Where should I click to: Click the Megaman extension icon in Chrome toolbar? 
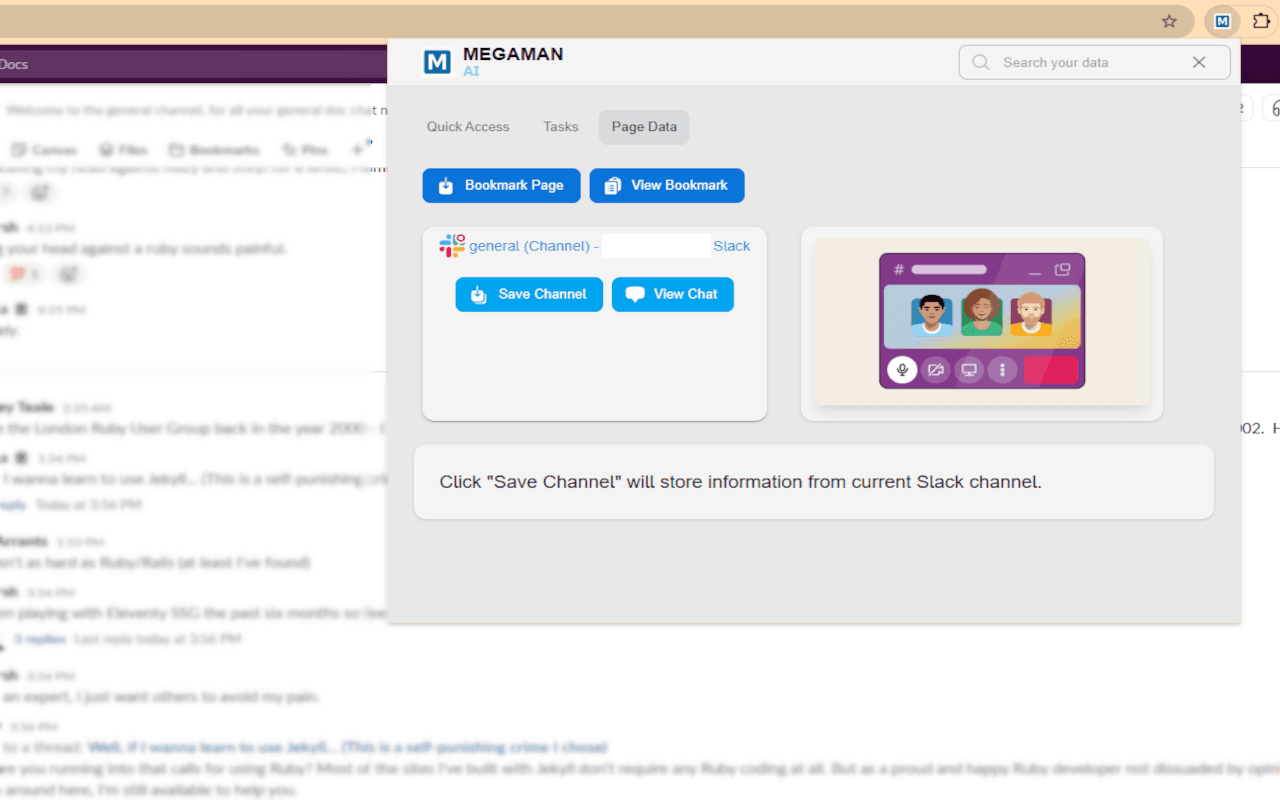(x=1223, y=21)
